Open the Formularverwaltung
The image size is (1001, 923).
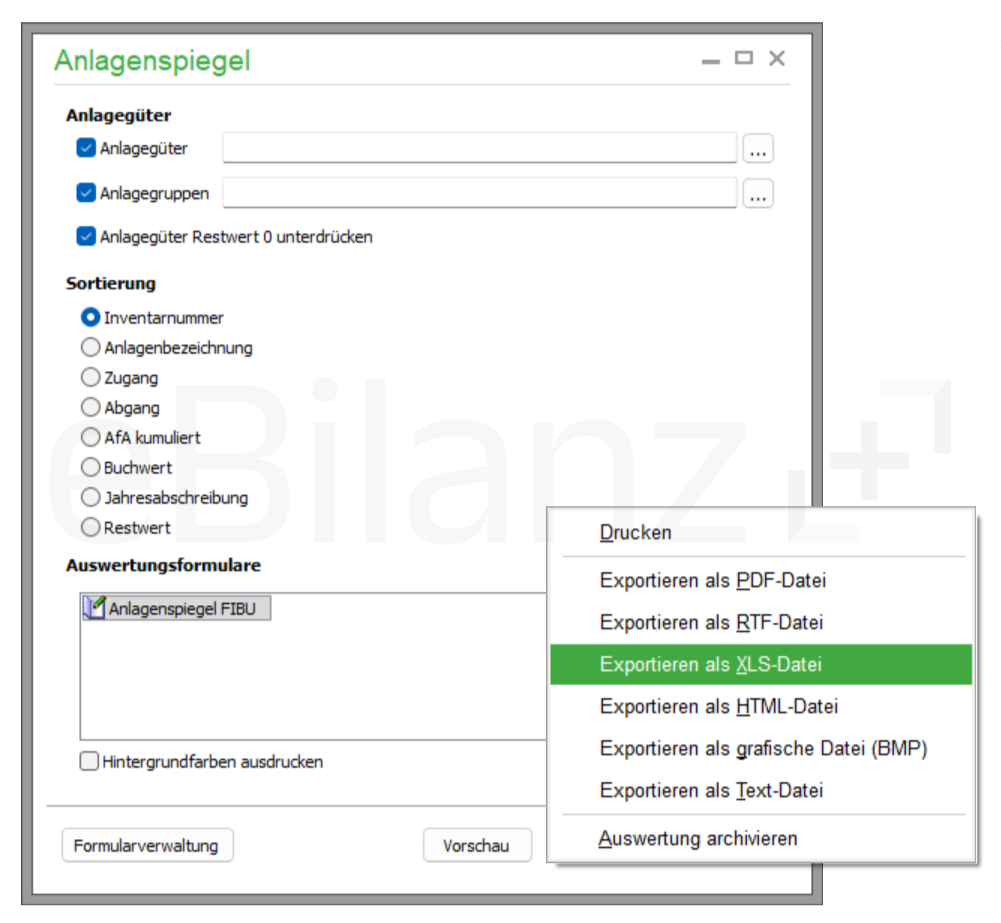click(147, 845)
